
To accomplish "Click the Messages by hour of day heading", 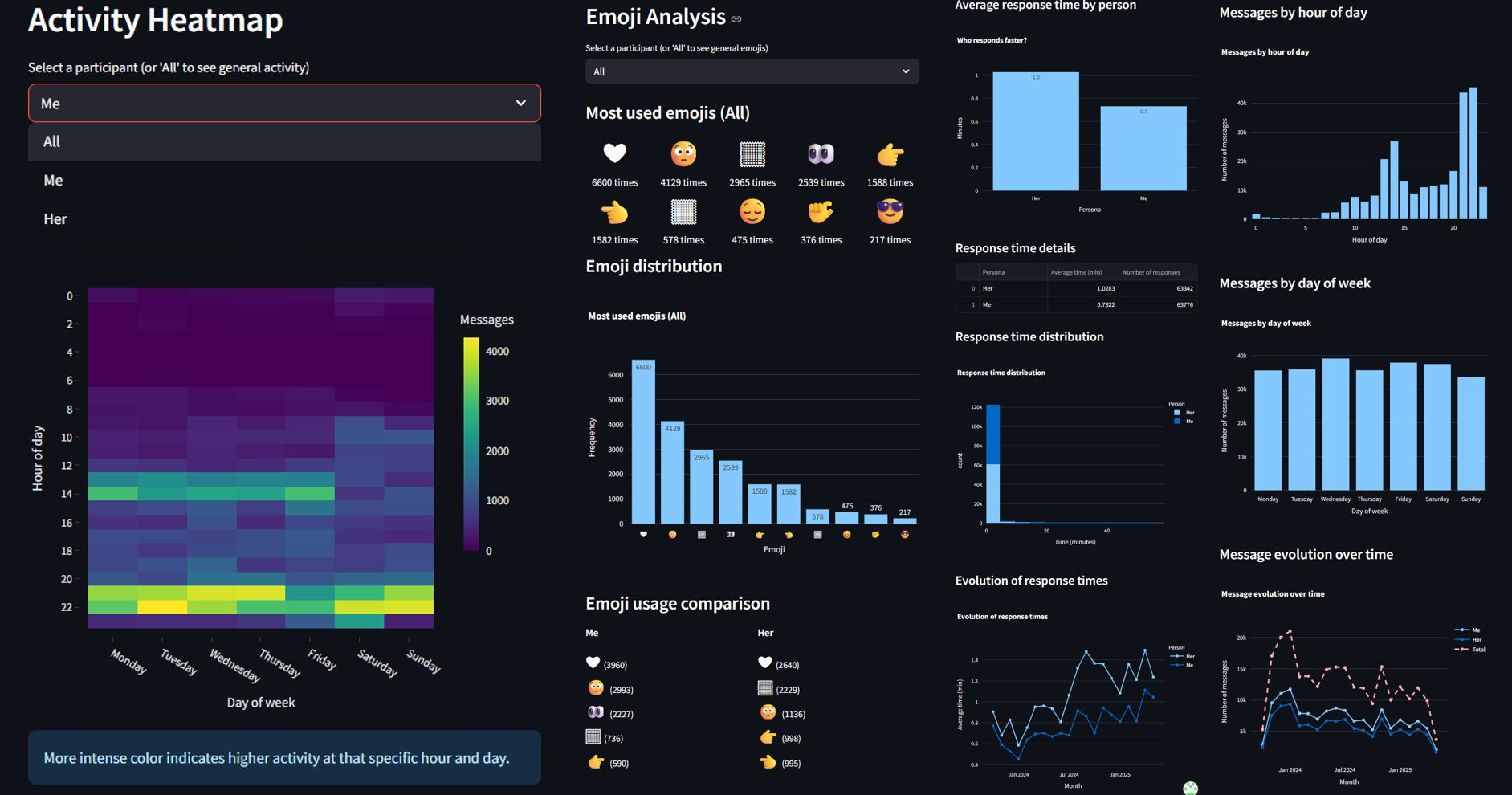I will (x=1293, y=13).
